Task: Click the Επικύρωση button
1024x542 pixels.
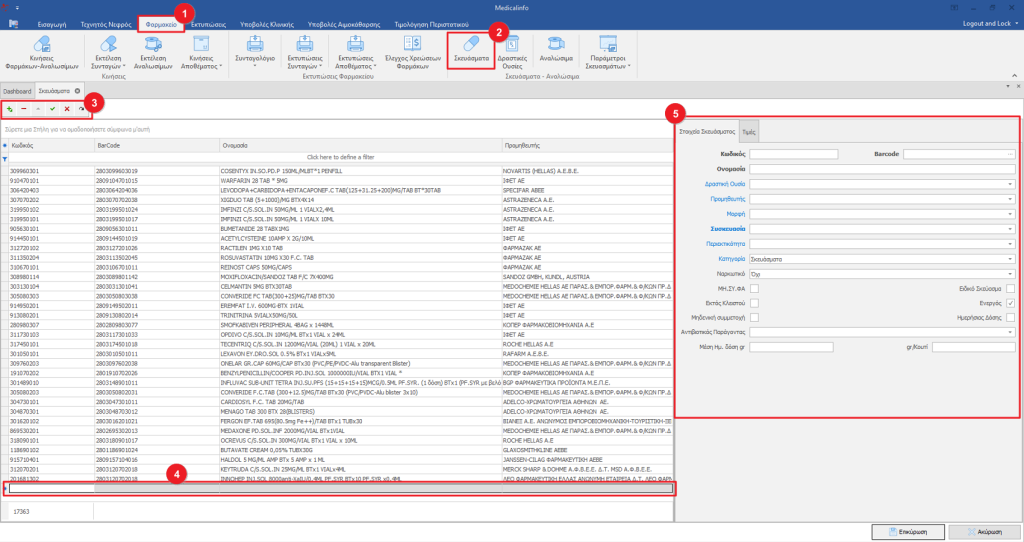Action: [x=906, y=531]
